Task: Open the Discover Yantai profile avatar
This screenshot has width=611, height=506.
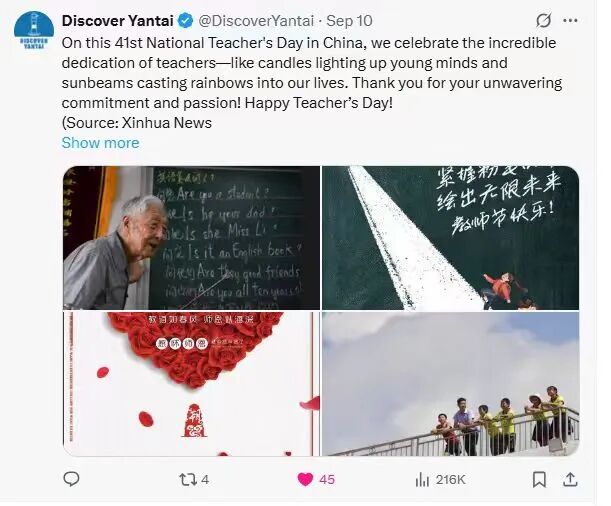Action: tap(34, 30)
